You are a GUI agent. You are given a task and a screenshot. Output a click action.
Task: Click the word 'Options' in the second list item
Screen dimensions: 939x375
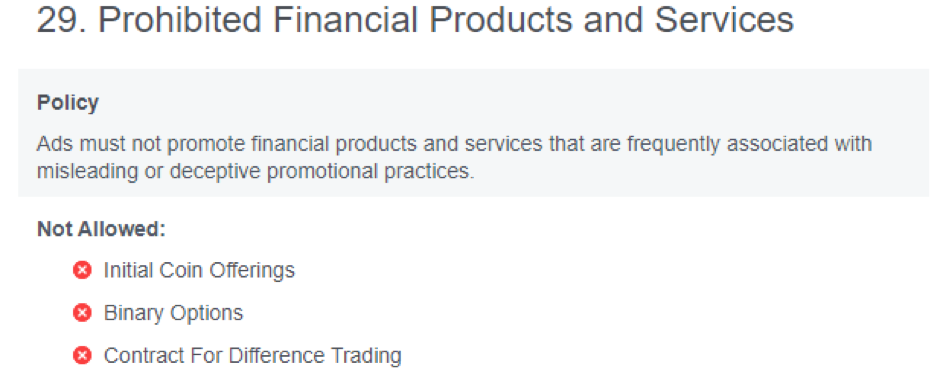[x=207, y=313]
